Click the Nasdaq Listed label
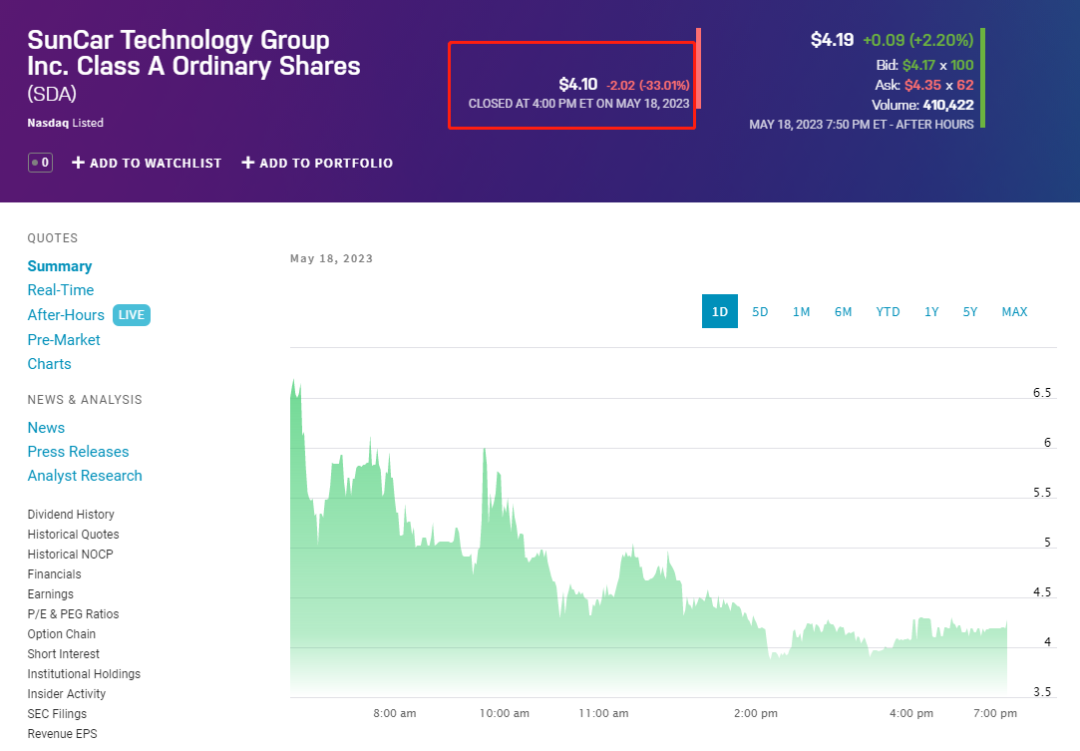Image resolution: width=1080 pixels, height=751 pixels. tap(65, 123)
